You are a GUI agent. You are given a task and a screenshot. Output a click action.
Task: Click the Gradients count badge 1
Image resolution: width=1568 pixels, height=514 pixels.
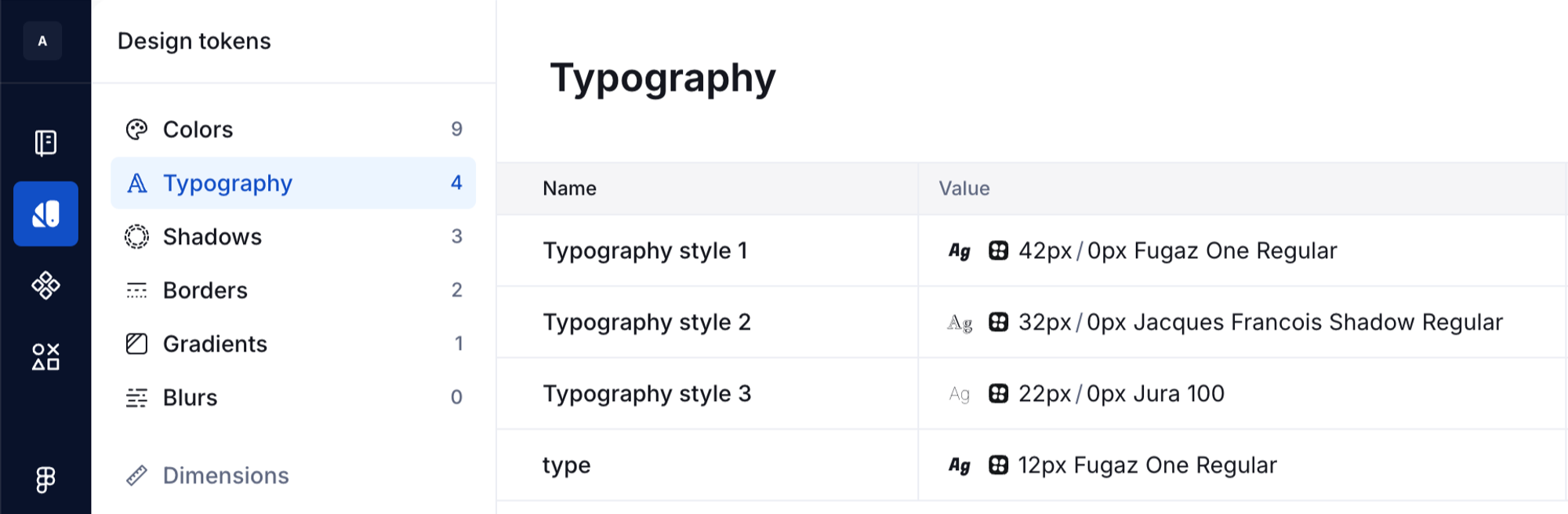(459, 344)
